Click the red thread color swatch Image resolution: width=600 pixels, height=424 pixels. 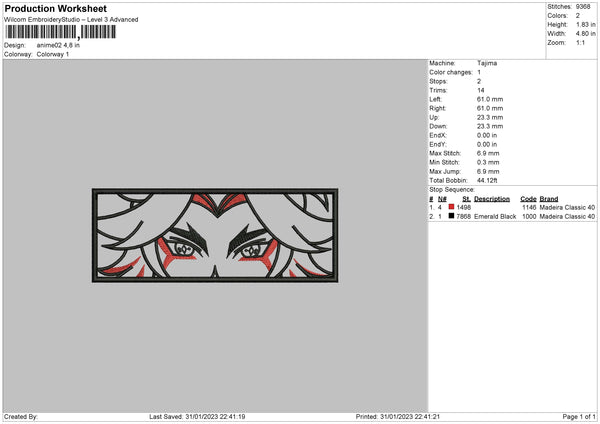point(451,207)
